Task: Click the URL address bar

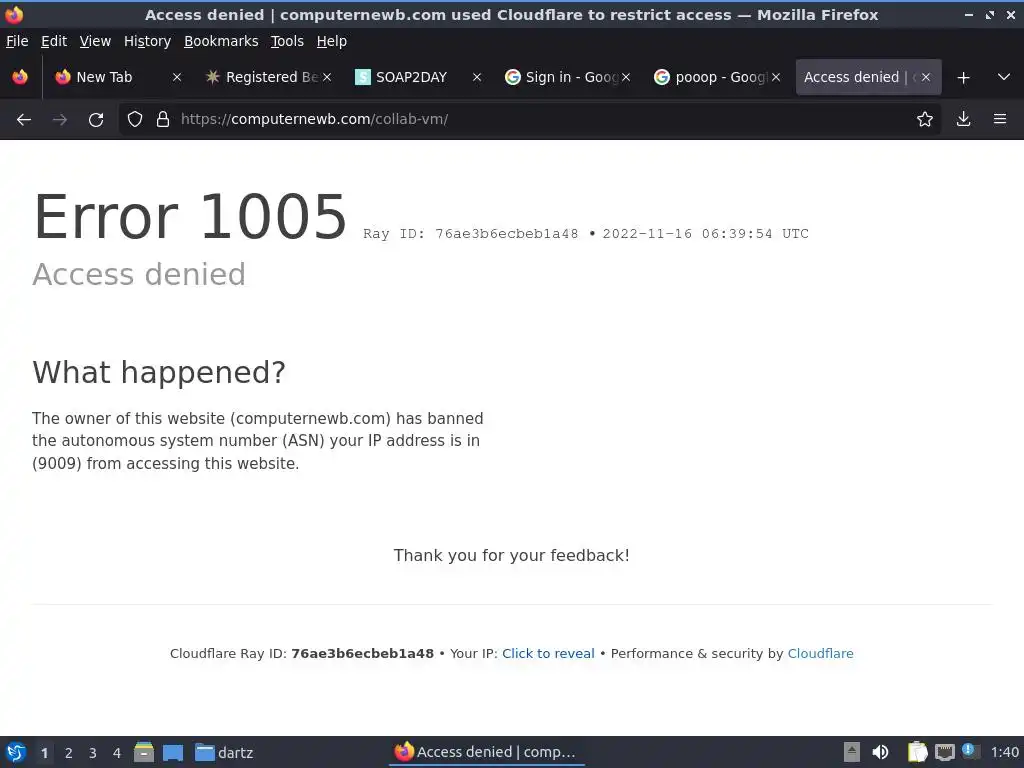Action: click(529, 119)
